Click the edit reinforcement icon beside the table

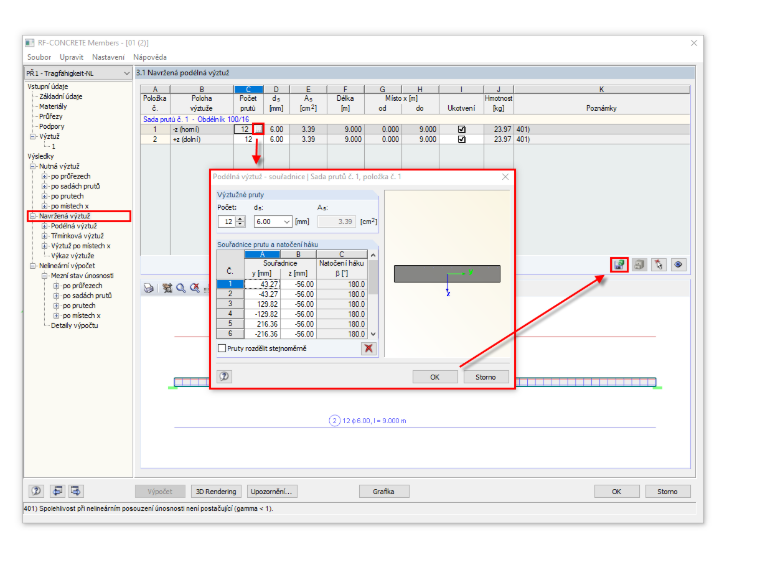[619, 265]
